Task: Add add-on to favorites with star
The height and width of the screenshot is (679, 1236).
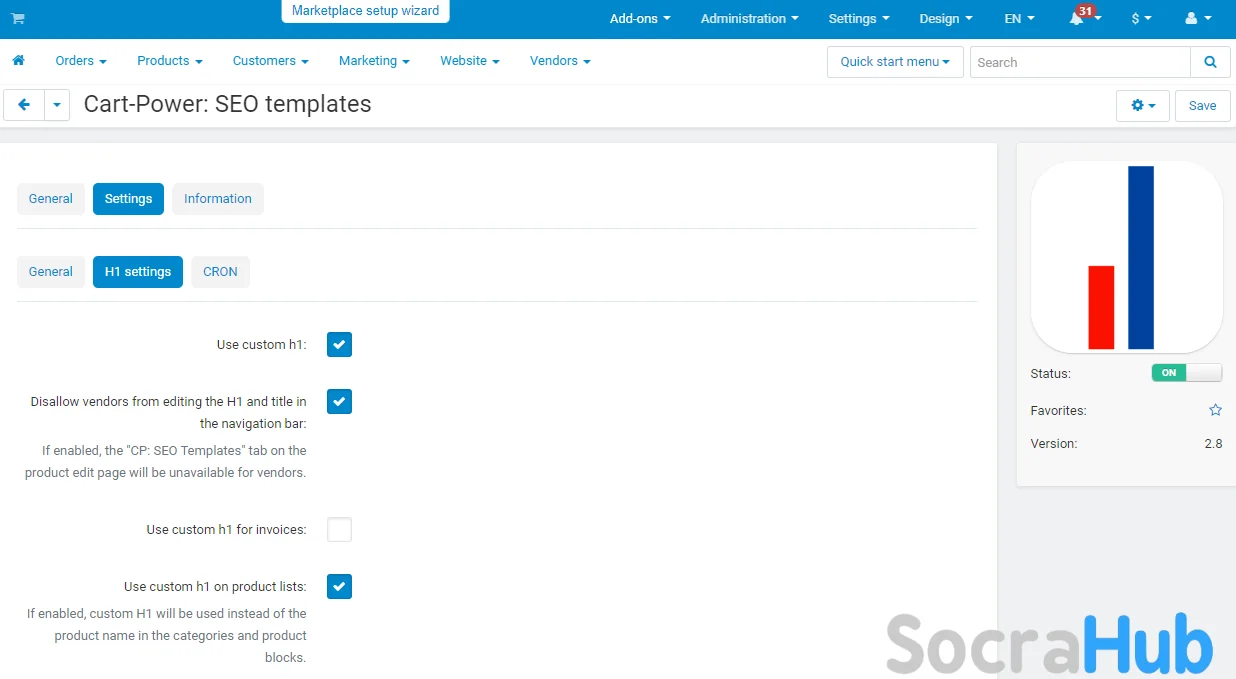Action: point(1215,410)
